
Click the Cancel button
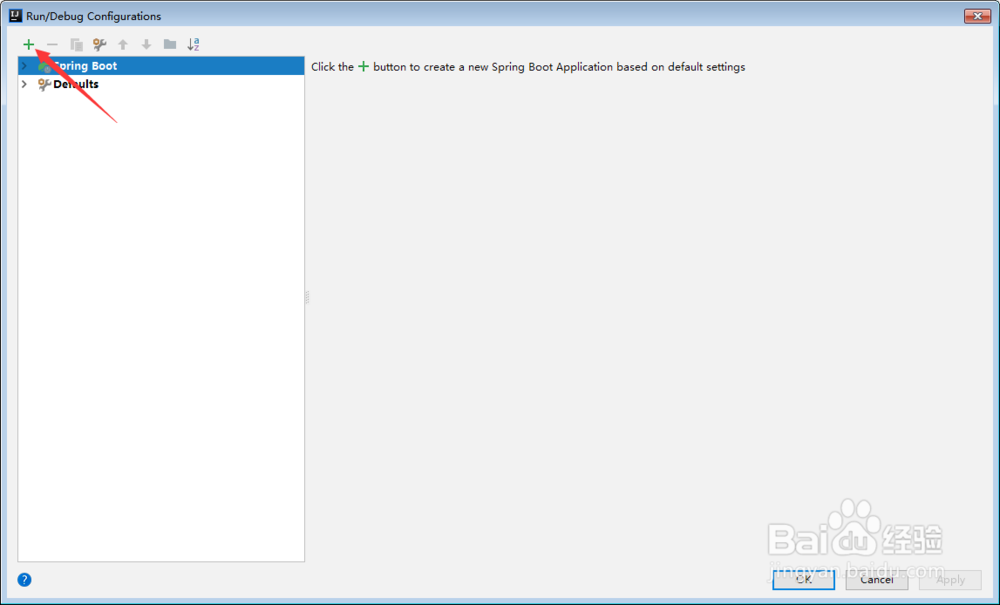pos(877,579)
